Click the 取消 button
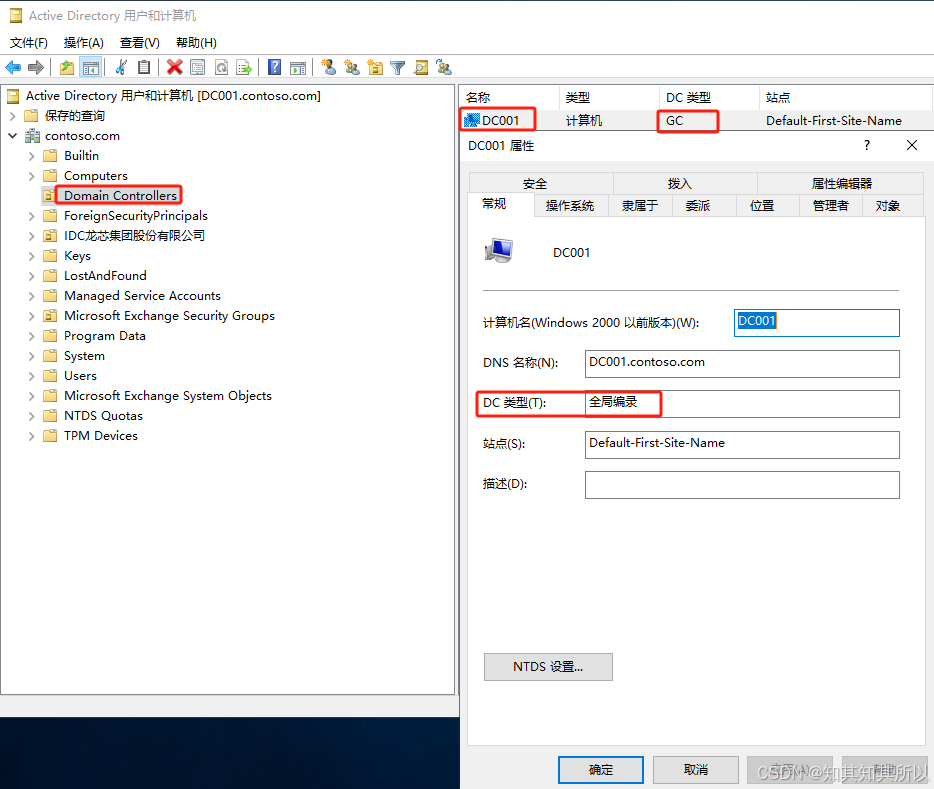The height and width of the screenshot is (789, 934). [696, 770]
